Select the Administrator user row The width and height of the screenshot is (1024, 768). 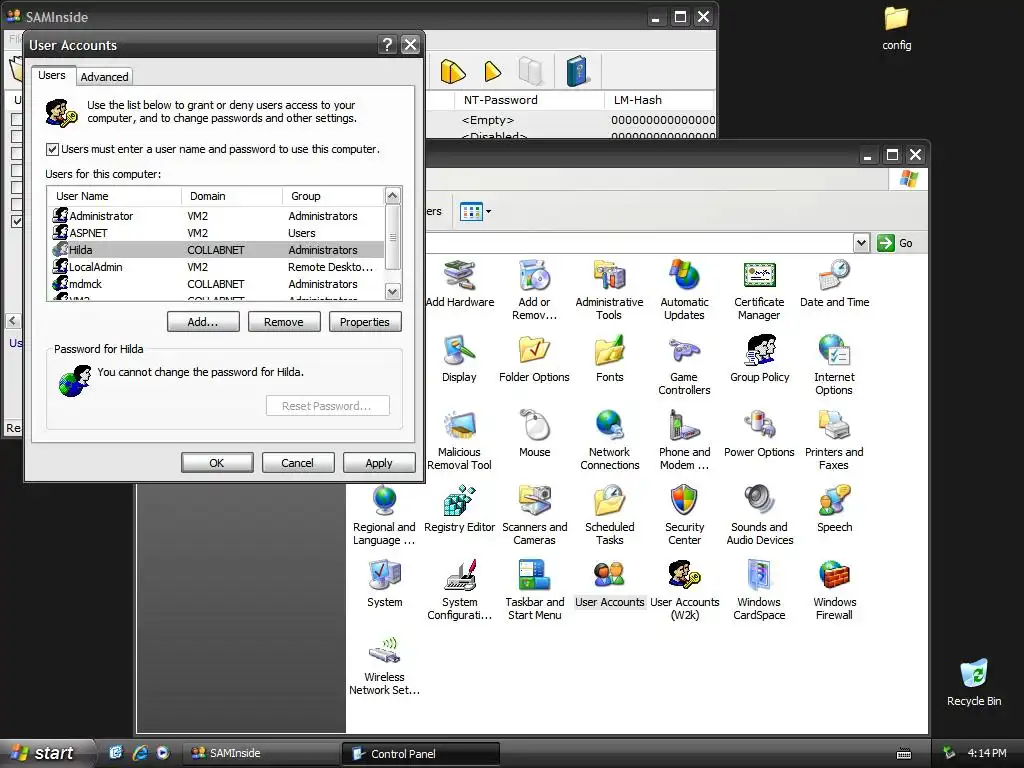(x=216, y=216)
